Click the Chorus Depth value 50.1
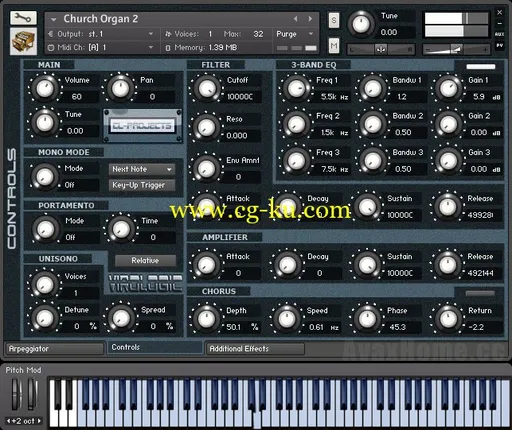This screenshot has width=512, height=430. (x=233, y=327)
